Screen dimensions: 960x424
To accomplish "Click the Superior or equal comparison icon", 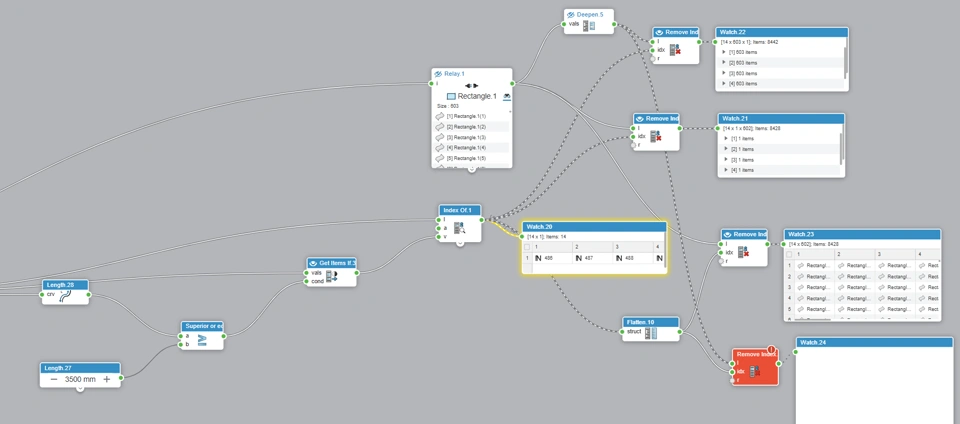I will (x=202, y=340).
